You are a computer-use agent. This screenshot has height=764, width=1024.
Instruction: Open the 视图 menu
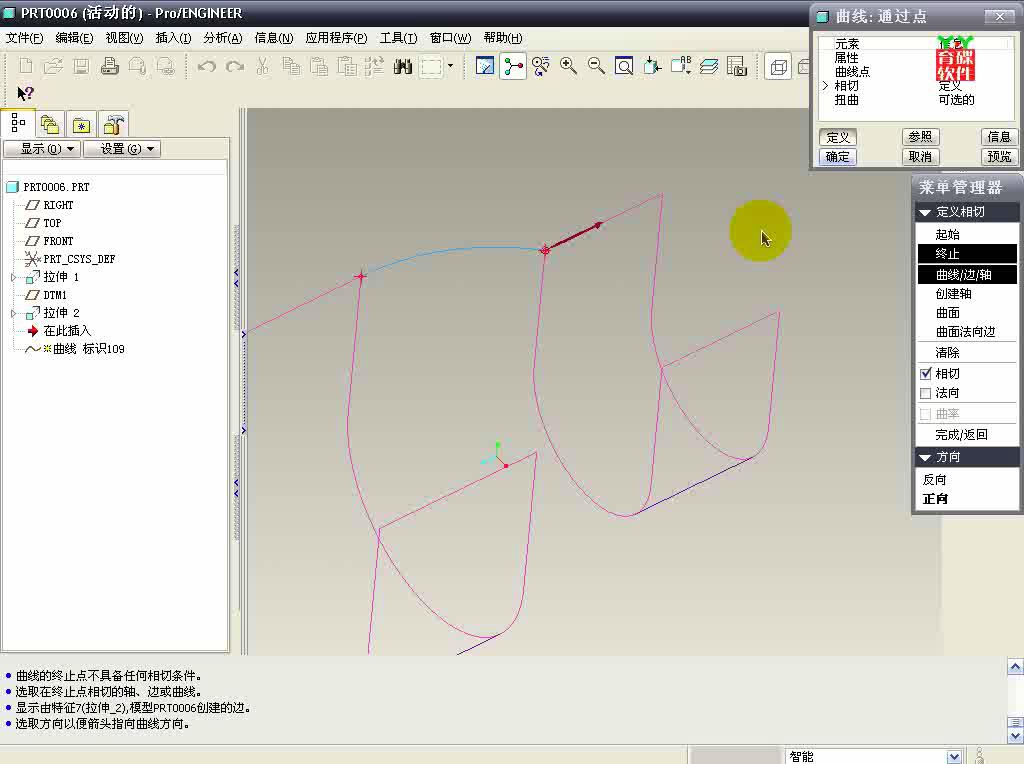[124, 38]
